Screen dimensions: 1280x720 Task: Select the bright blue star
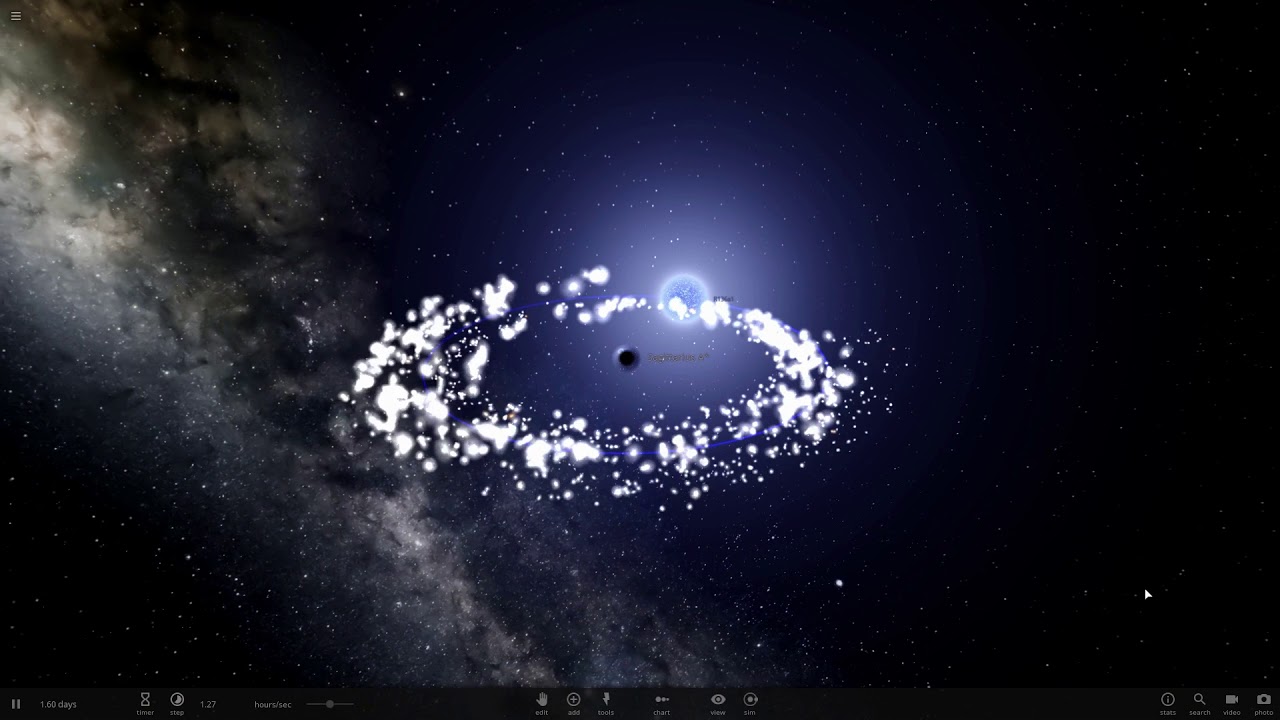point(685,297)
